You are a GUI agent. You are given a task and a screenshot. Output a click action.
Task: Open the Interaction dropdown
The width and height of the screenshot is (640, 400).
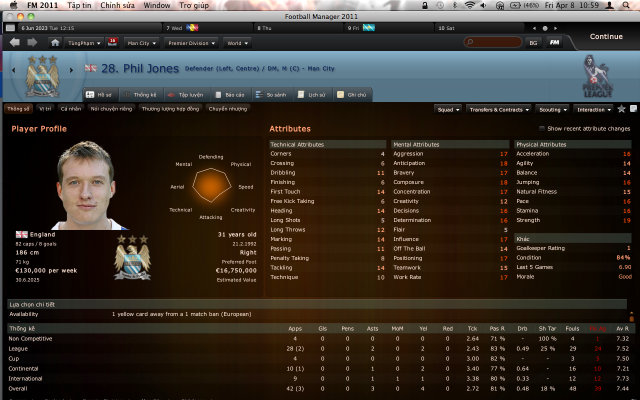tap(593, 109)
